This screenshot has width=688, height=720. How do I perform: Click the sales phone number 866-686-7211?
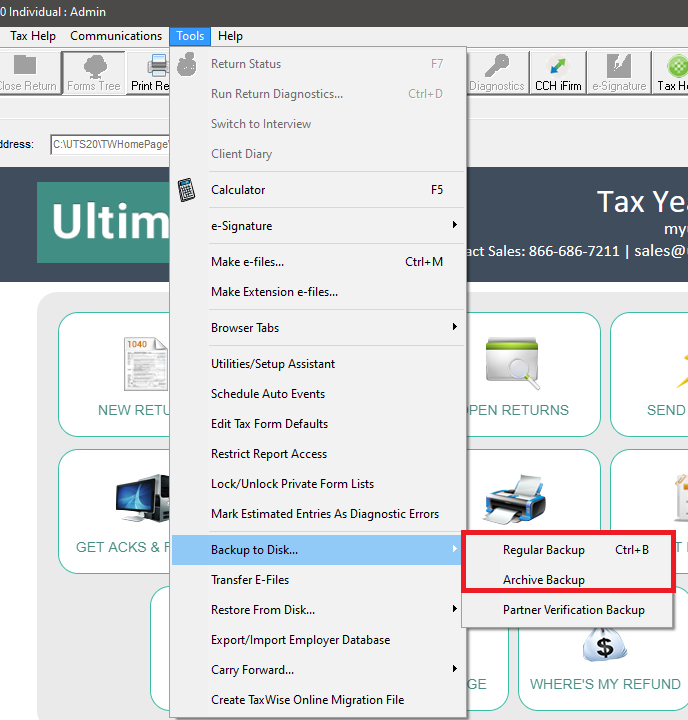[574, 251]
